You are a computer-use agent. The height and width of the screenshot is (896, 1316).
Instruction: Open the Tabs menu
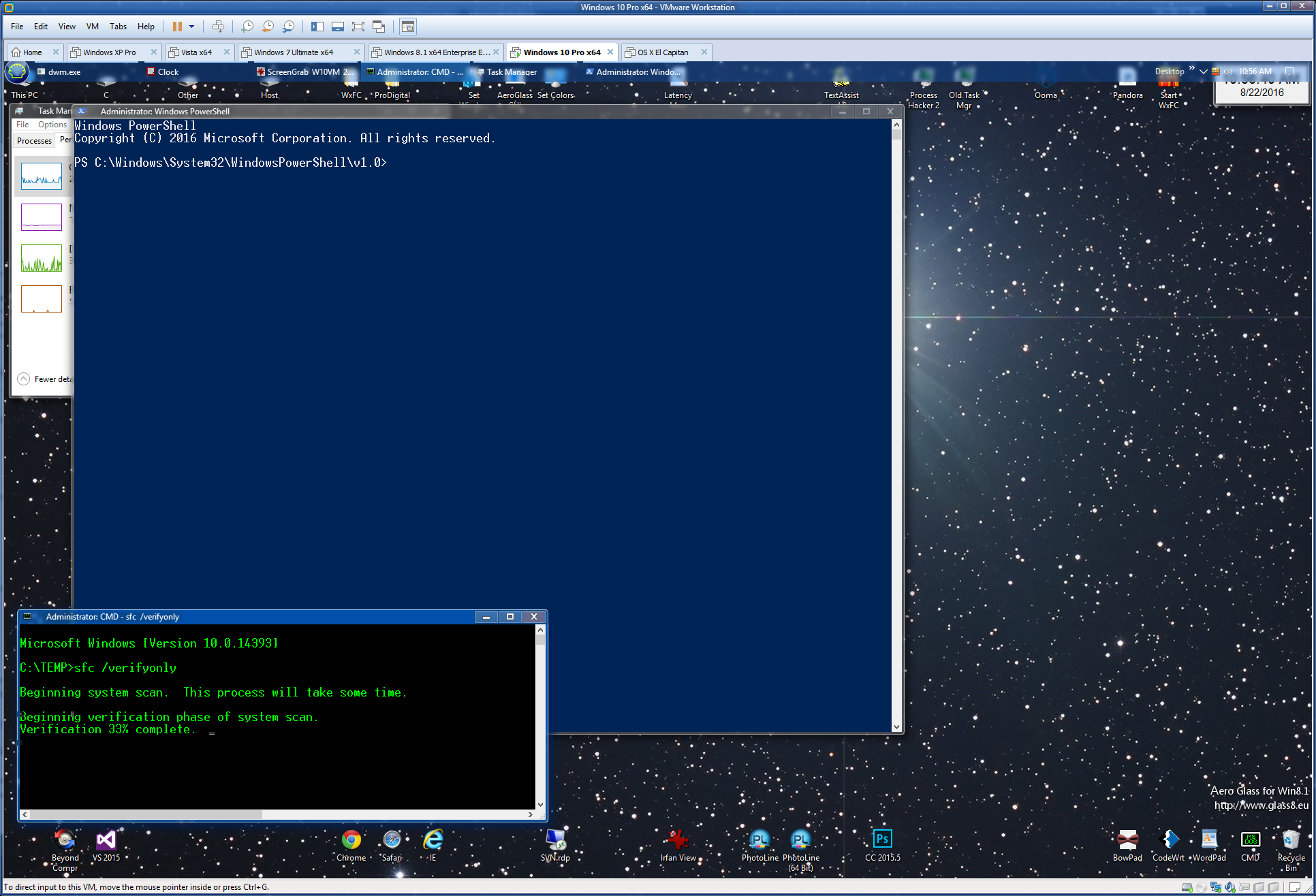pos(118,27)
